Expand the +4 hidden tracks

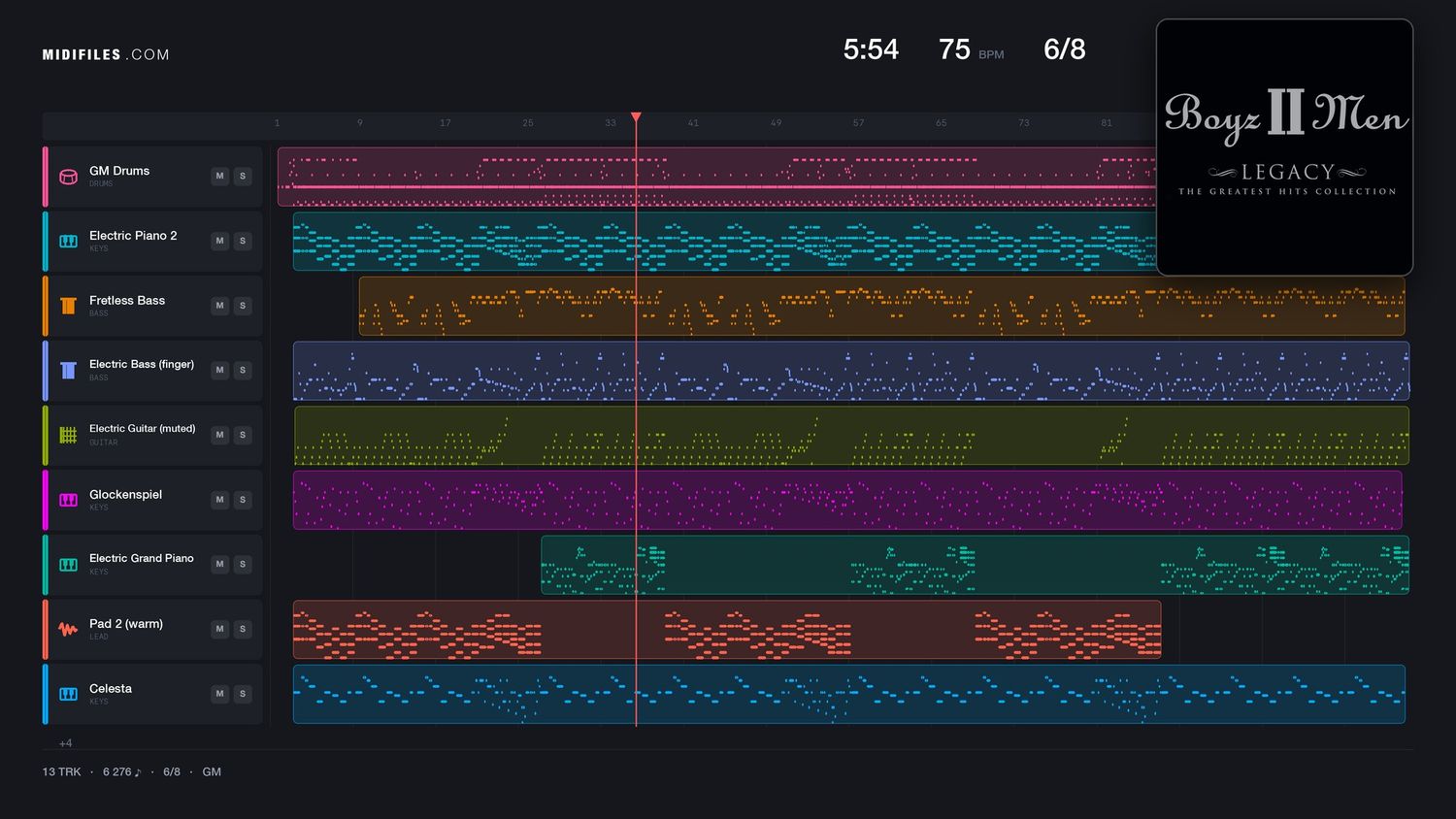[66, 743]
